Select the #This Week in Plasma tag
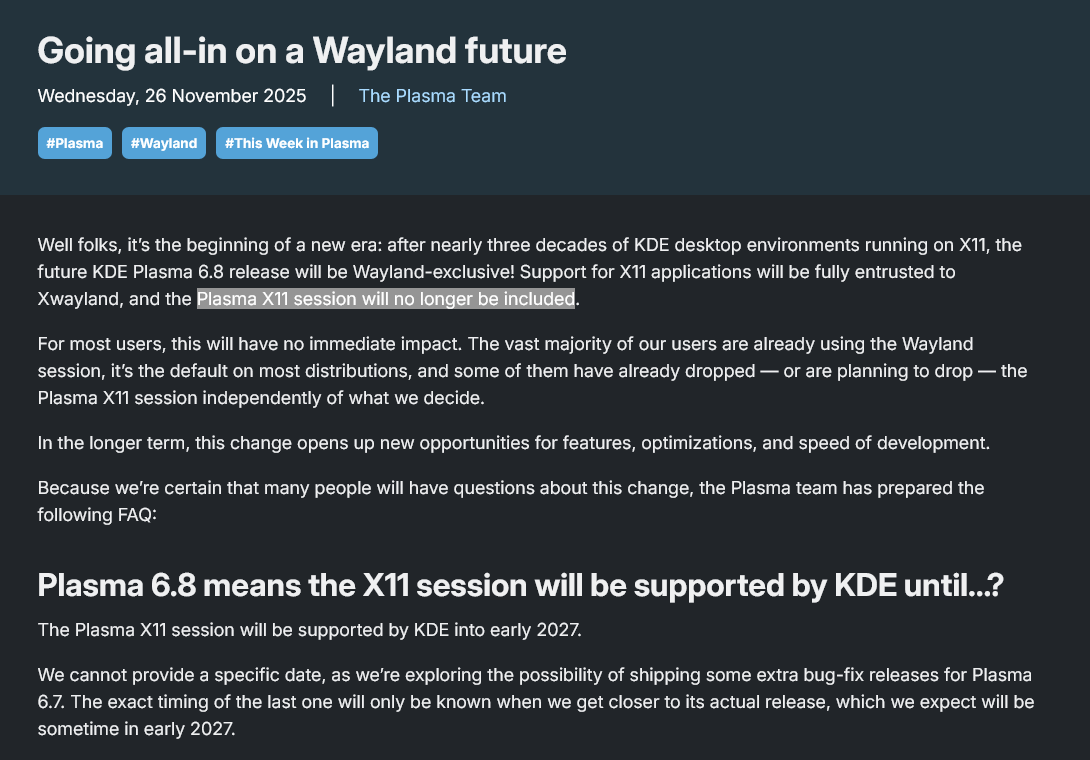 coord(296,143)
